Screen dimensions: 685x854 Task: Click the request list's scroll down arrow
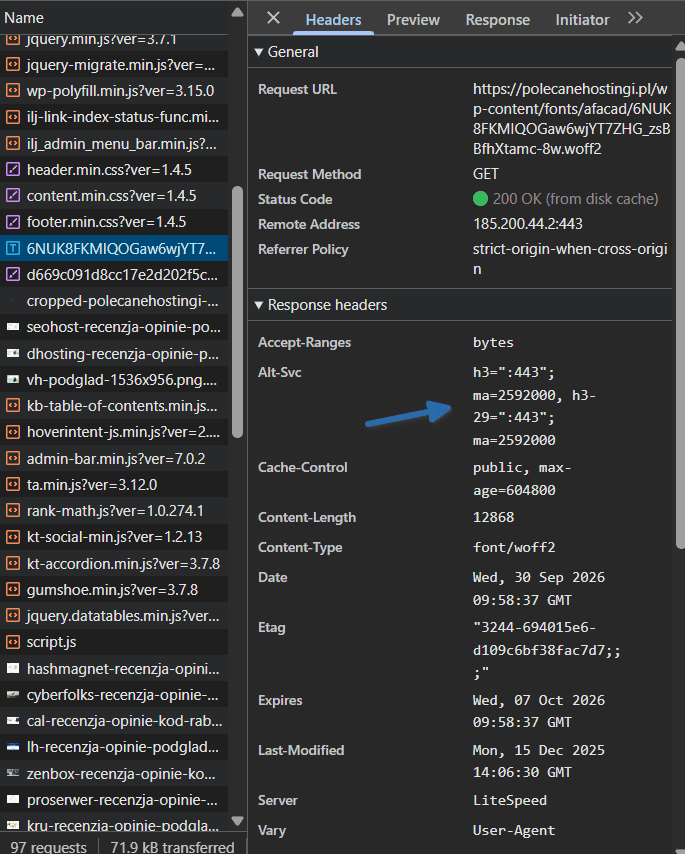pos(237,821)
